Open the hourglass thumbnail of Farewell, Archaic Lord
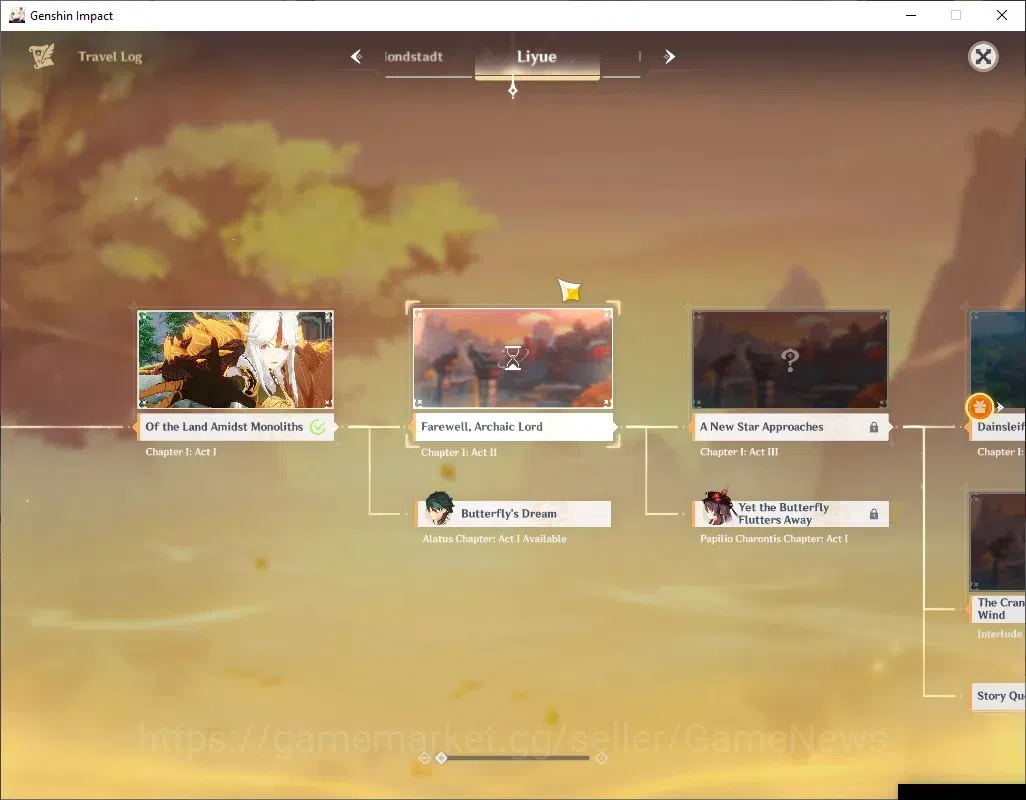The image size is (1026, 800). [513, 358]
